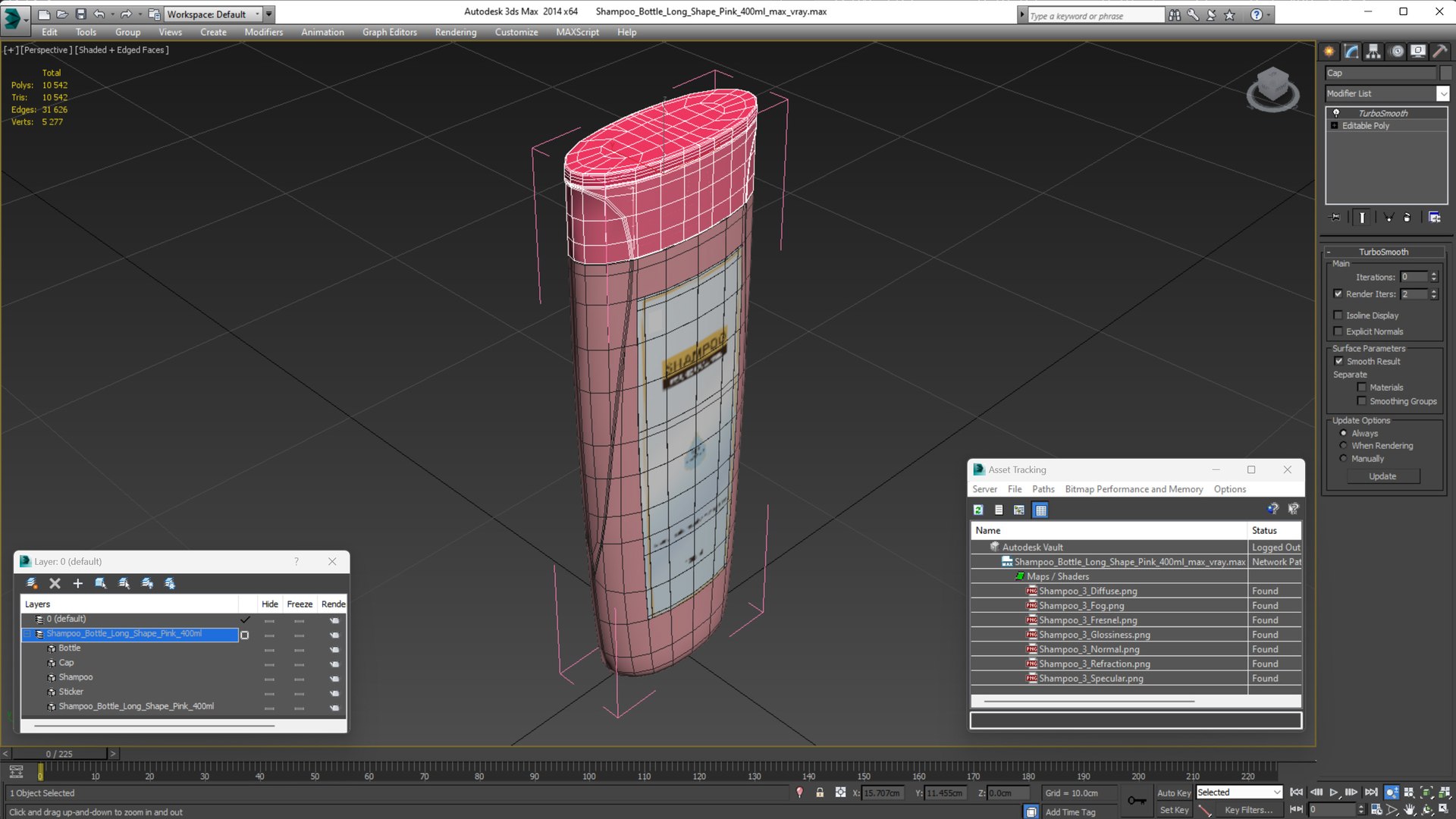
Task: Open the Graph Editors menu
Action: [x=390, y=32]
